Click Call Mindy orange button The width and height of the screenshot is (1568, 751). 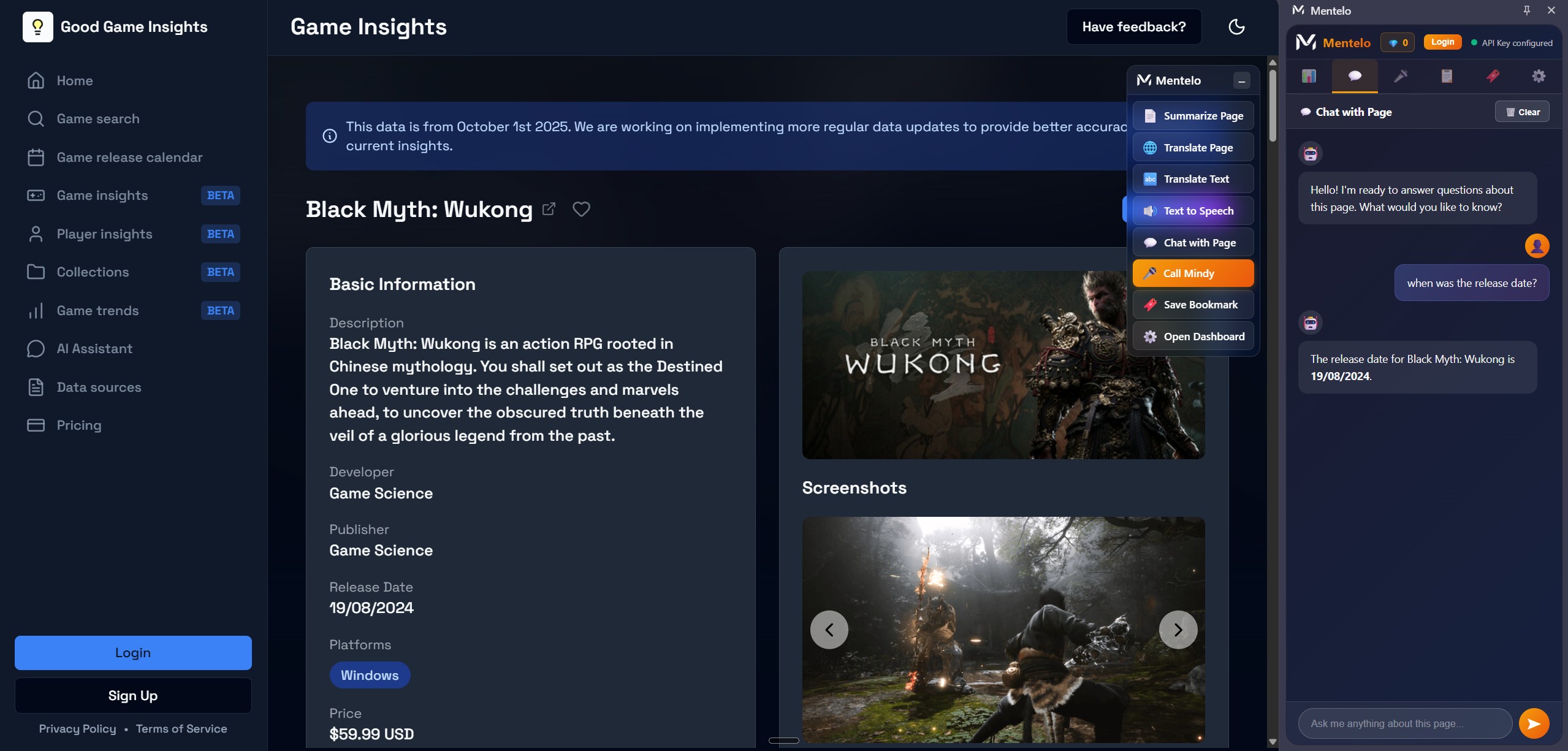pos(1193,273)
